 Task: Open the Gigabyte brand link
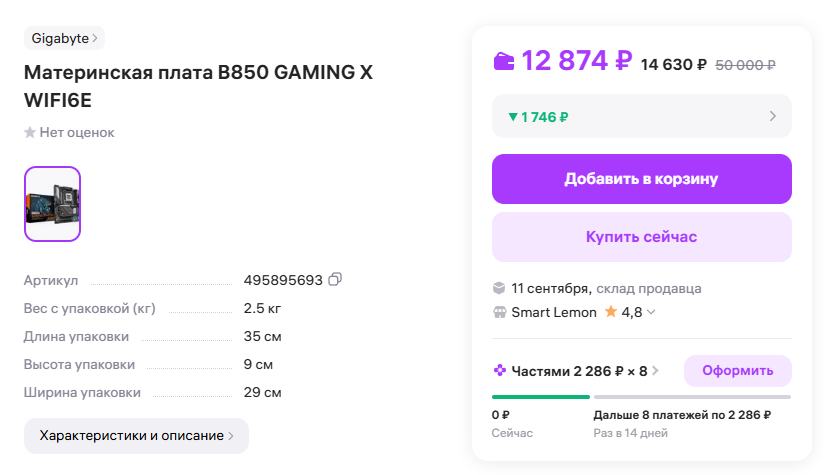click(x=64, y=38)
